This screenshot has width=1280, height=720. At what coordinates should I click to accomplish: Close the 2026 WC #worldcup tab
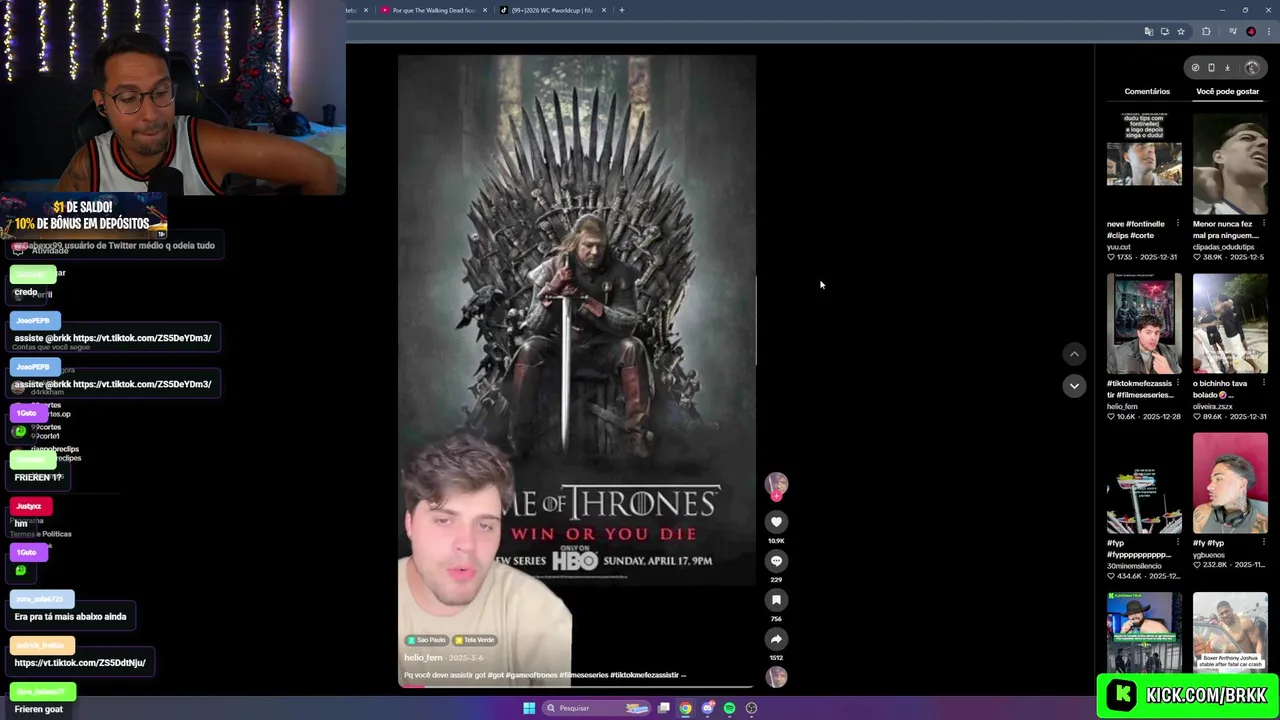click(604, 10)
